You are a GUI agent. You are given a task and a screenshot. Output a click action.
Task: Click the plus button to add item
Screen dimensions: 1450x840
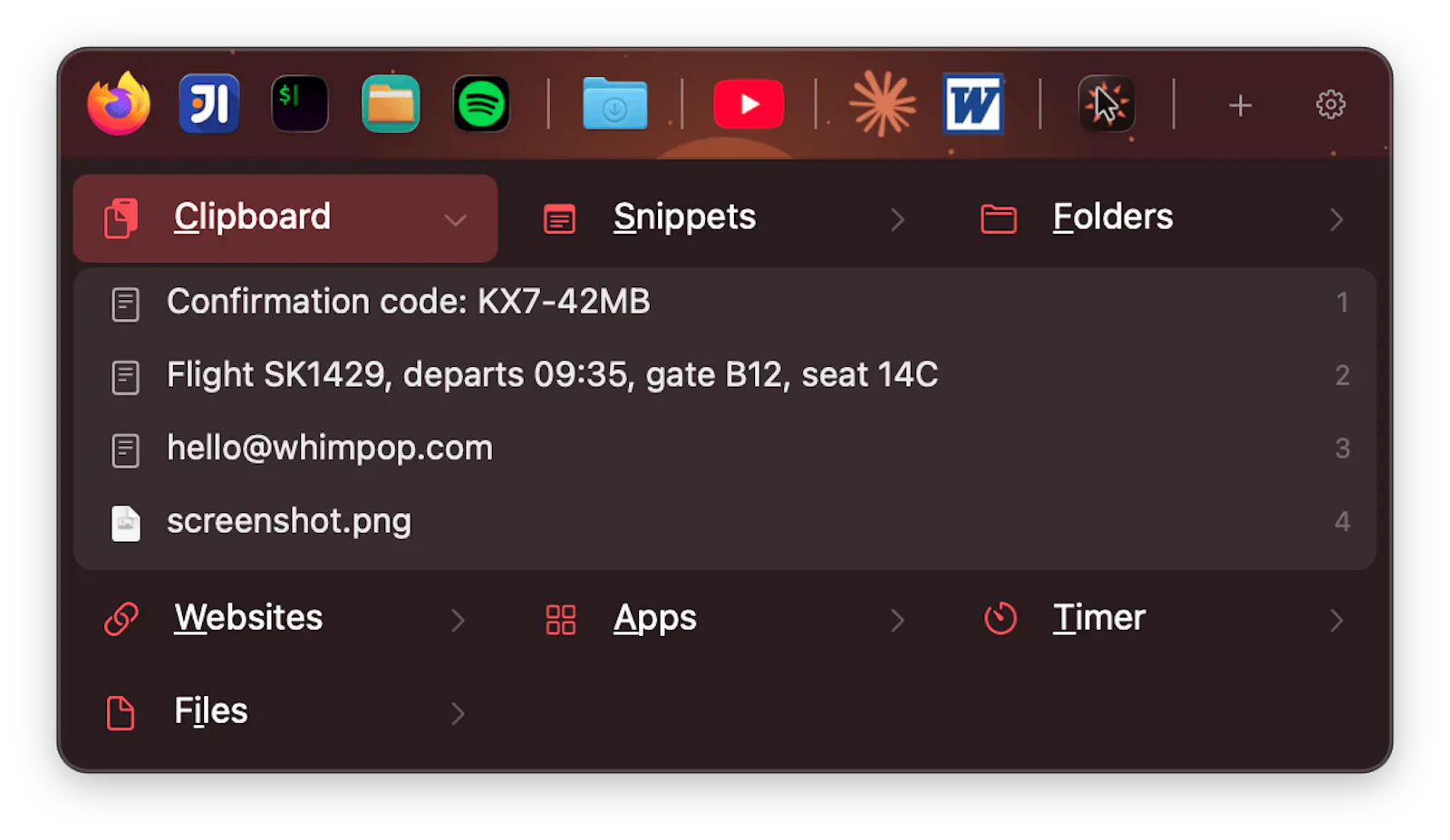click(x=1241, y=105)
